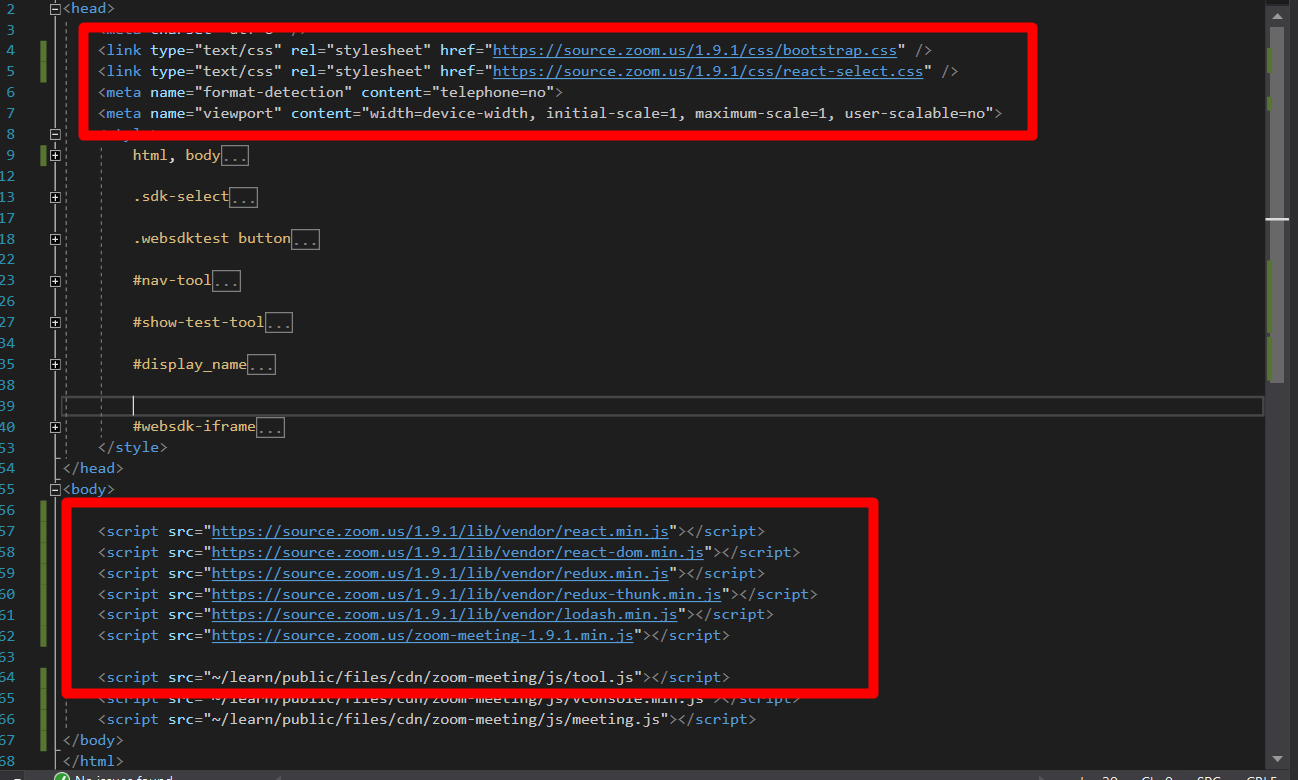
Task: Collapse the body element outlining region
Action: [55, 489]
